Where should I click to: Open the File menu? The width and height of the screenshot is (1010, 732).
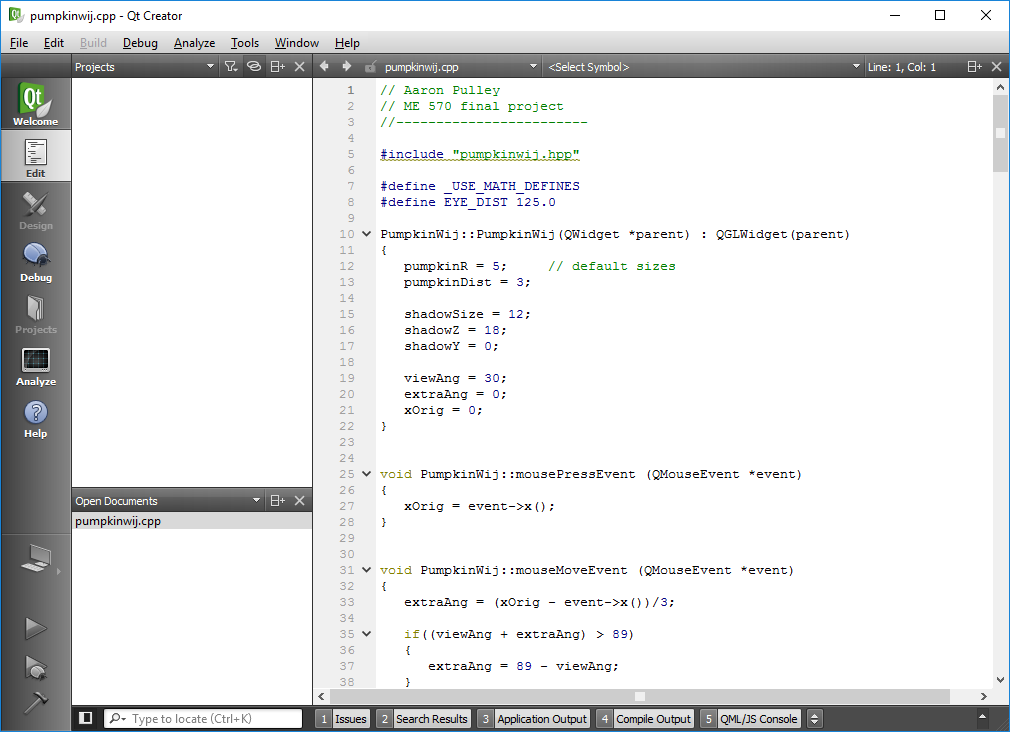point(19,43)
